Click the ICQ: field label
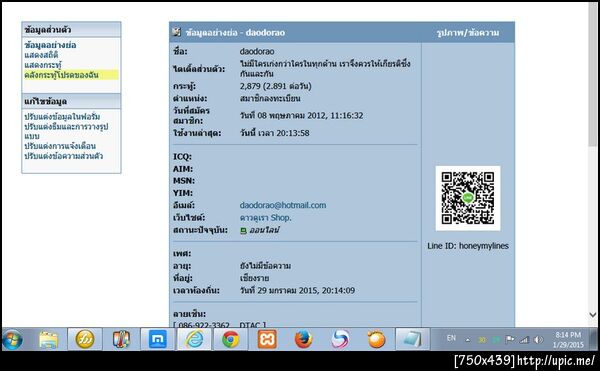 click(x=182, y=157)
